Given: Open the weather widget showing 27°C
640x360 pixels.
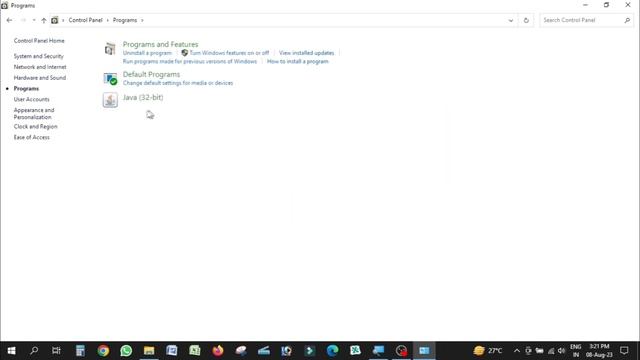Looking at the screenshot, I should [x=488, y=351].
